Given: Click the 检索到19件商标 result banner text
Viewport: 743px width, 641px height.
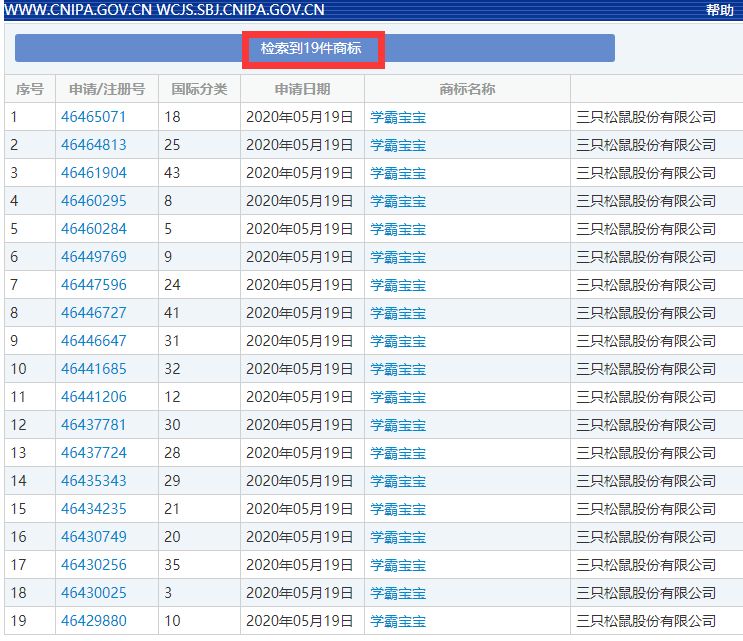Looking at the screenshot, I should [x=311, y=48].
